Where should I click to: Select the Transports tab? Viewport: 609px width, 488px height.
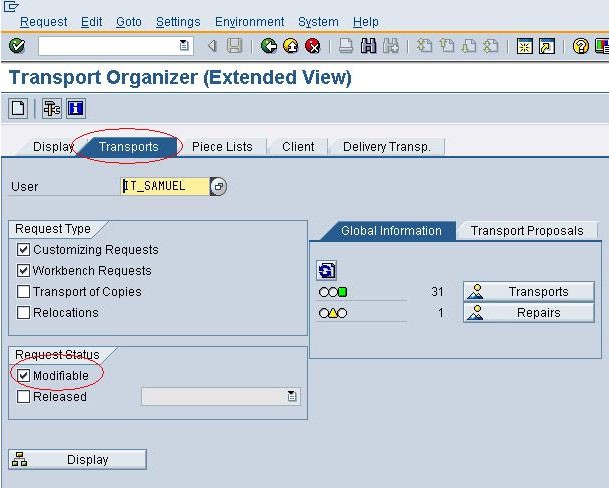tap(129, 147)
